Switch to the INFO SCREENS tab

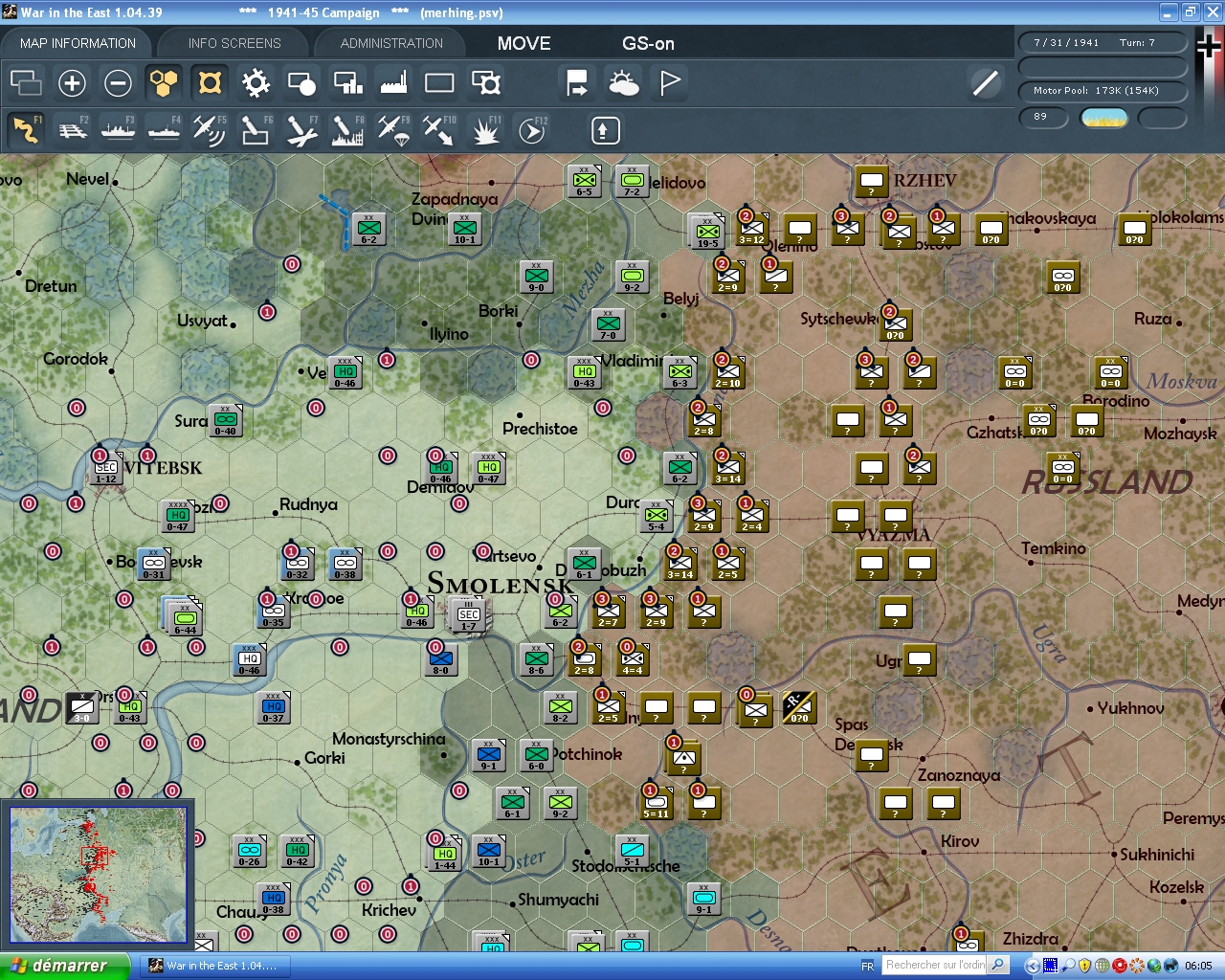tap(234, 43)
